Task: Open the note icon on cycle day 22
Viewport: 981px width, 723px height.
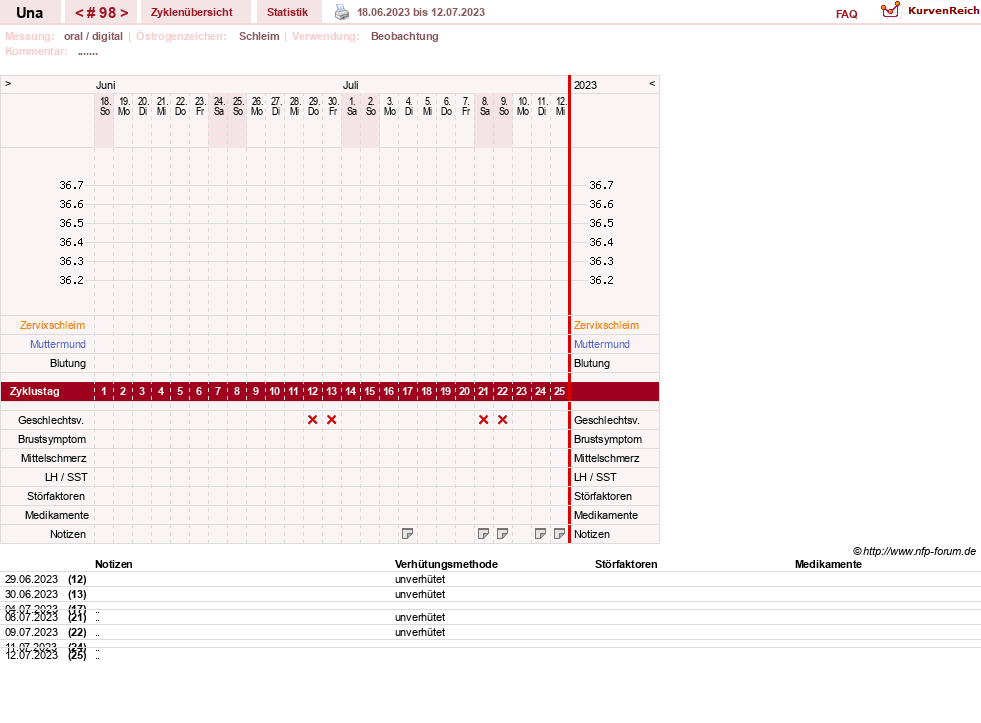Action: pyautogui.click(x=502, y=533)
